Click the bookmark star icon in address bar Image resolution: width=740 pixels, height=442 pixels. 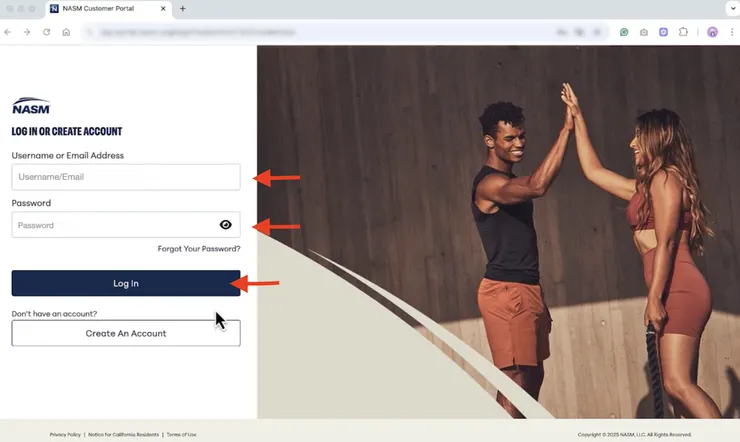tap(597, 32)
